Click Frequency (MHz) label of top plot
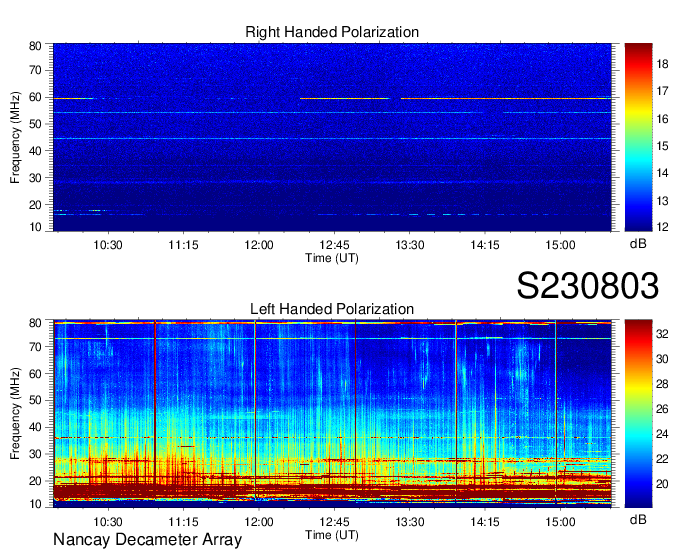Image resolution: width=680 pixels, height=552 pixels. [15, 137]
